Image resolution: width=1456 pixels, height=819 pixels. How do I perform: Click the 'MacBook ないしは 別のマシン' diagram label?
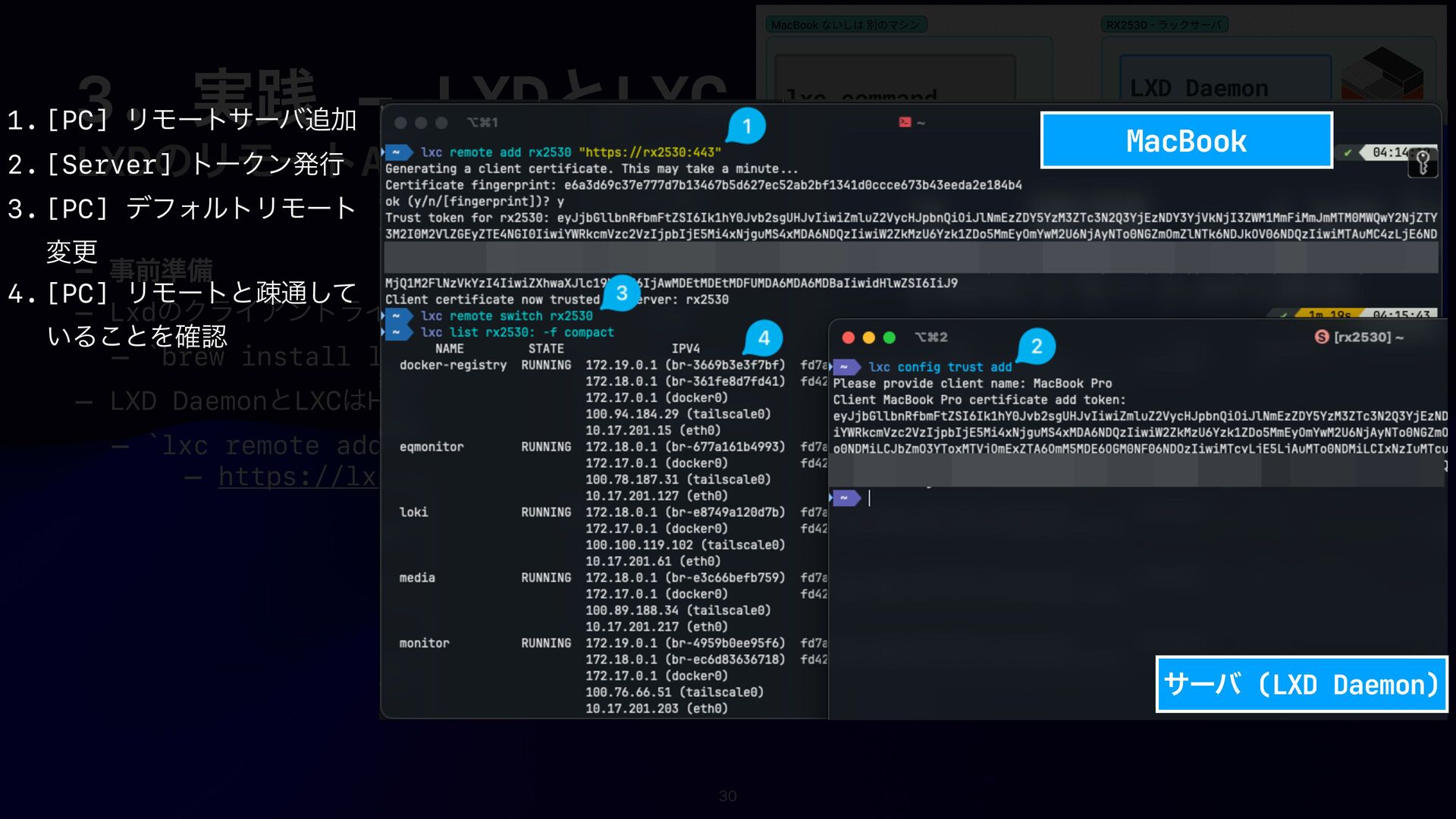[846, 25]
